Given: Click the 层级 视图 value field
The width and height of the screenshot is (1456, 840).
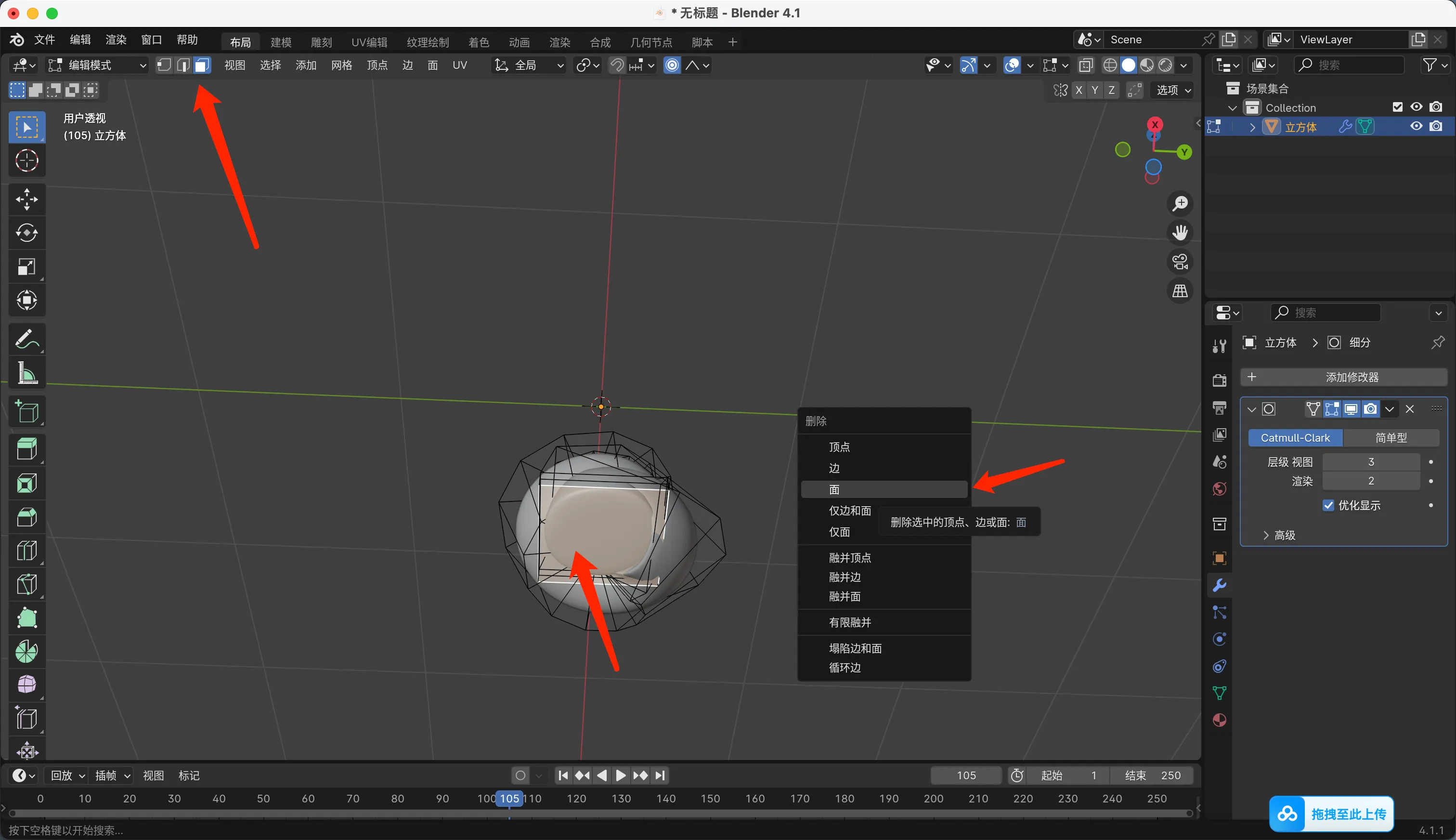Looking at the screenshot, I should [1371, 462].
